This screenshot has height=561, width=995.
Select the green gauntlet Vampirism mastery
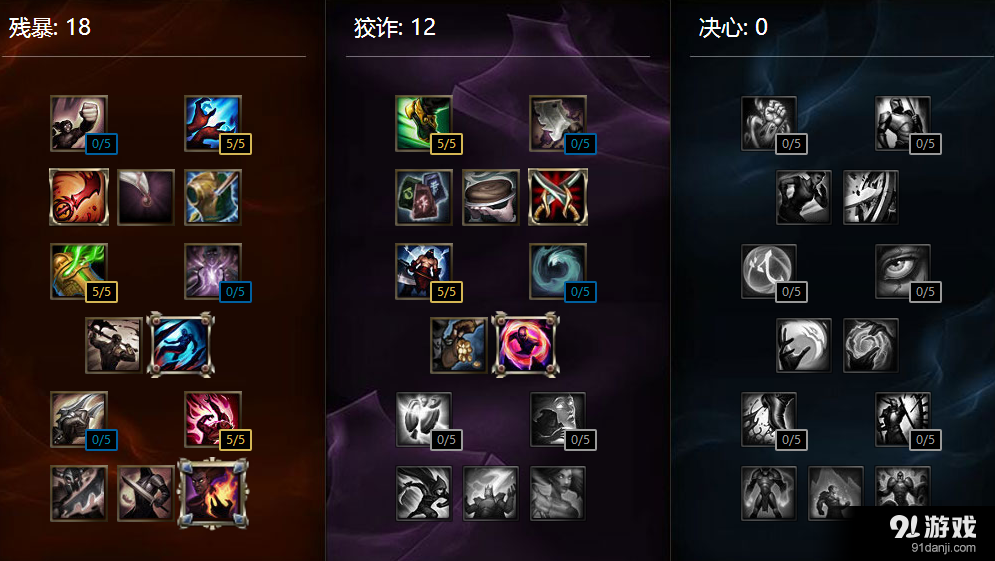pos(79,271)
